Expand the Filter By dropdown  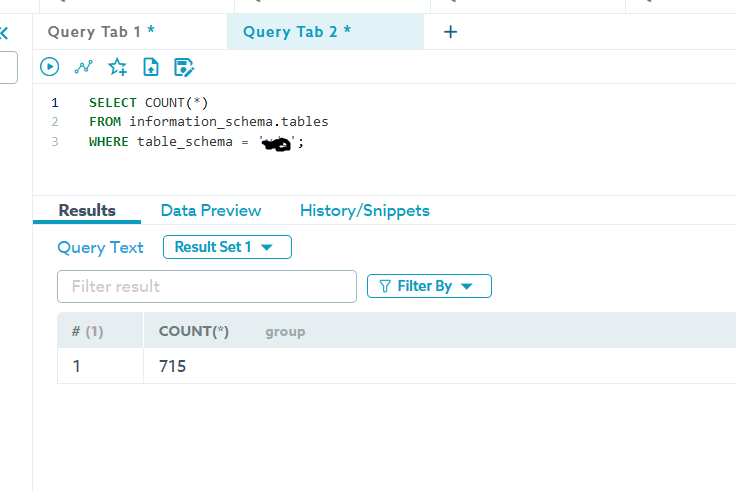429,286
